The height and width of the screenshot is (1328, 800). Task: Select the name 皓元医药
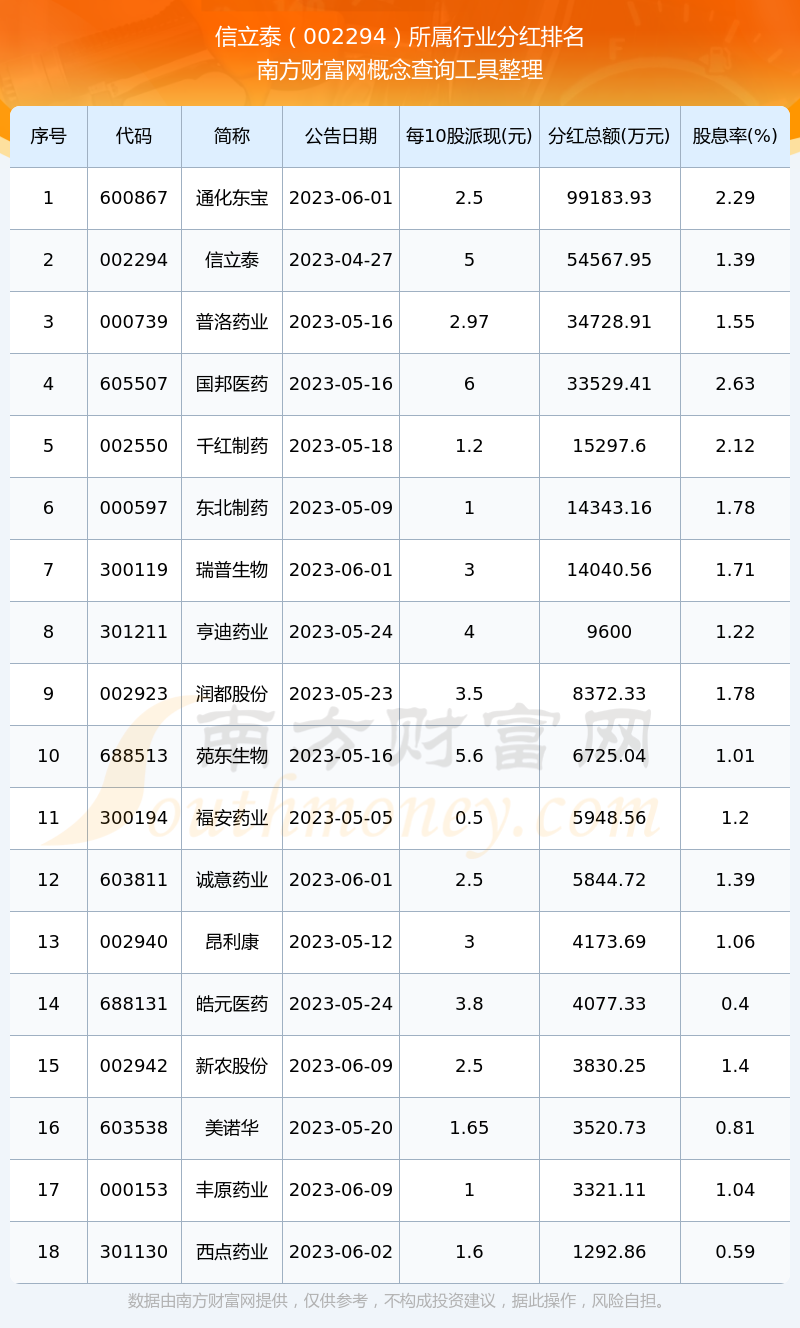232,1004
